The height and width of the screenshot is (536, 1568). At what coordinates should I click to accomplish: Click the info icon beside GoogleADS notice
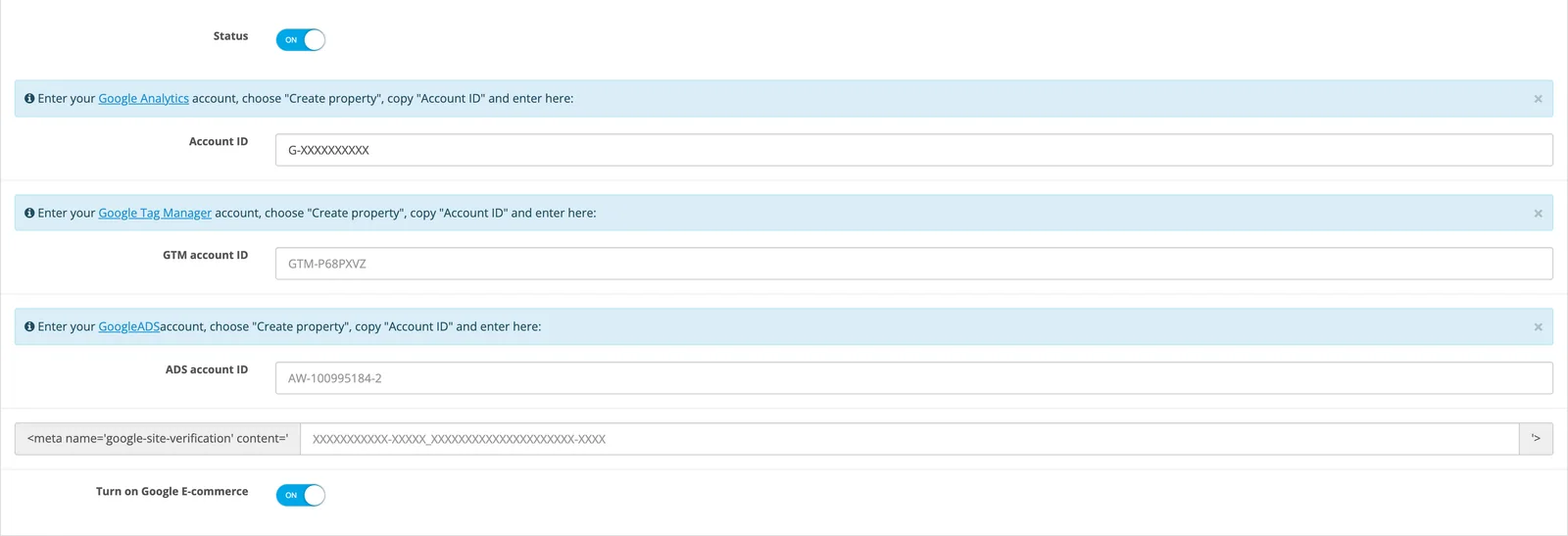[29, 327]
